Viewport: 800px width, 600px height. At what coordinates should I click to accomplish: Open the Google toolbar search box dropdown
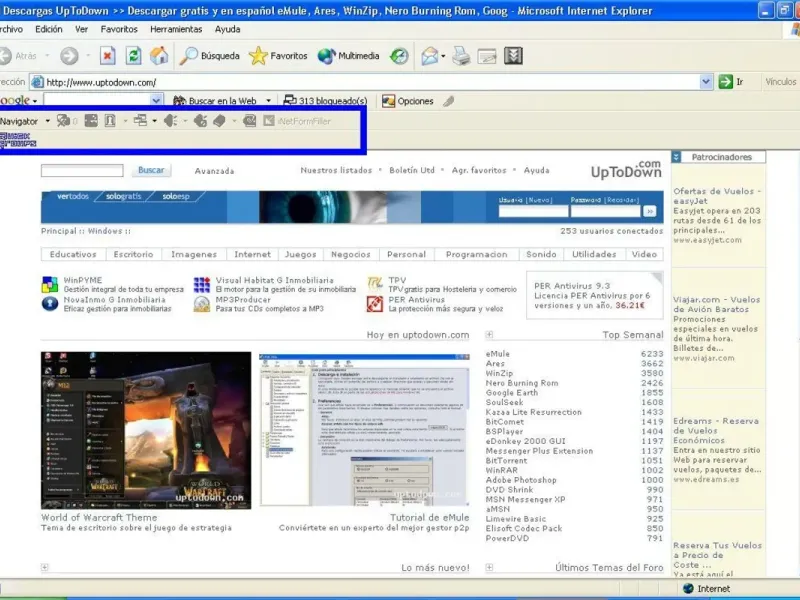click(x=156, y=101)
